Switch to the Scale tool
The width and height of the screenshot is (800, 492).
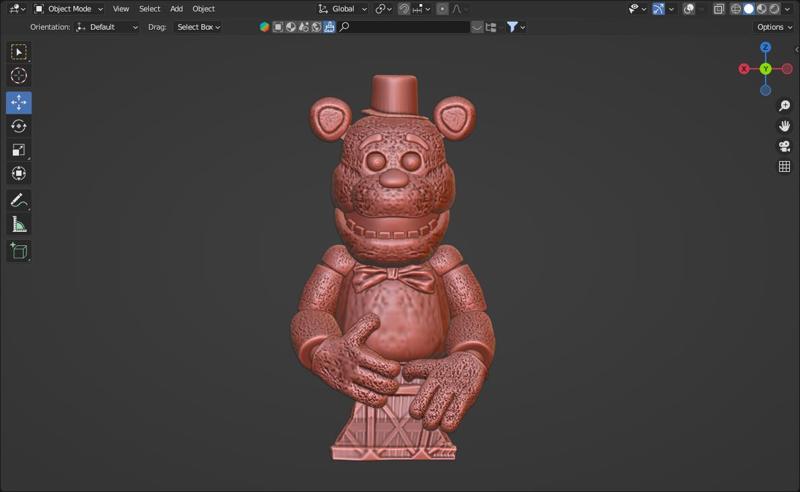(19, 150)
